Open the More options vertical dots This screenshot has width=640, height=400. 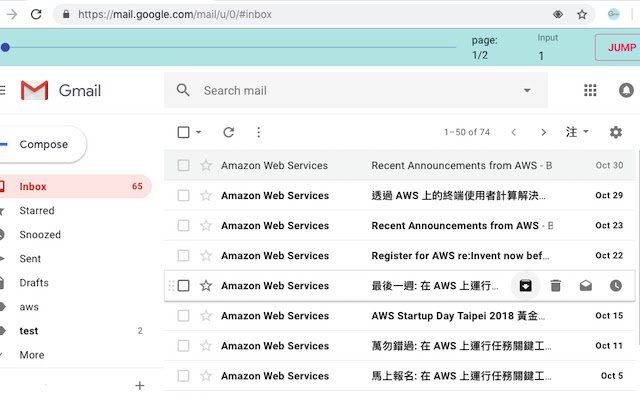pyautogui.click(x=258, y=132)
